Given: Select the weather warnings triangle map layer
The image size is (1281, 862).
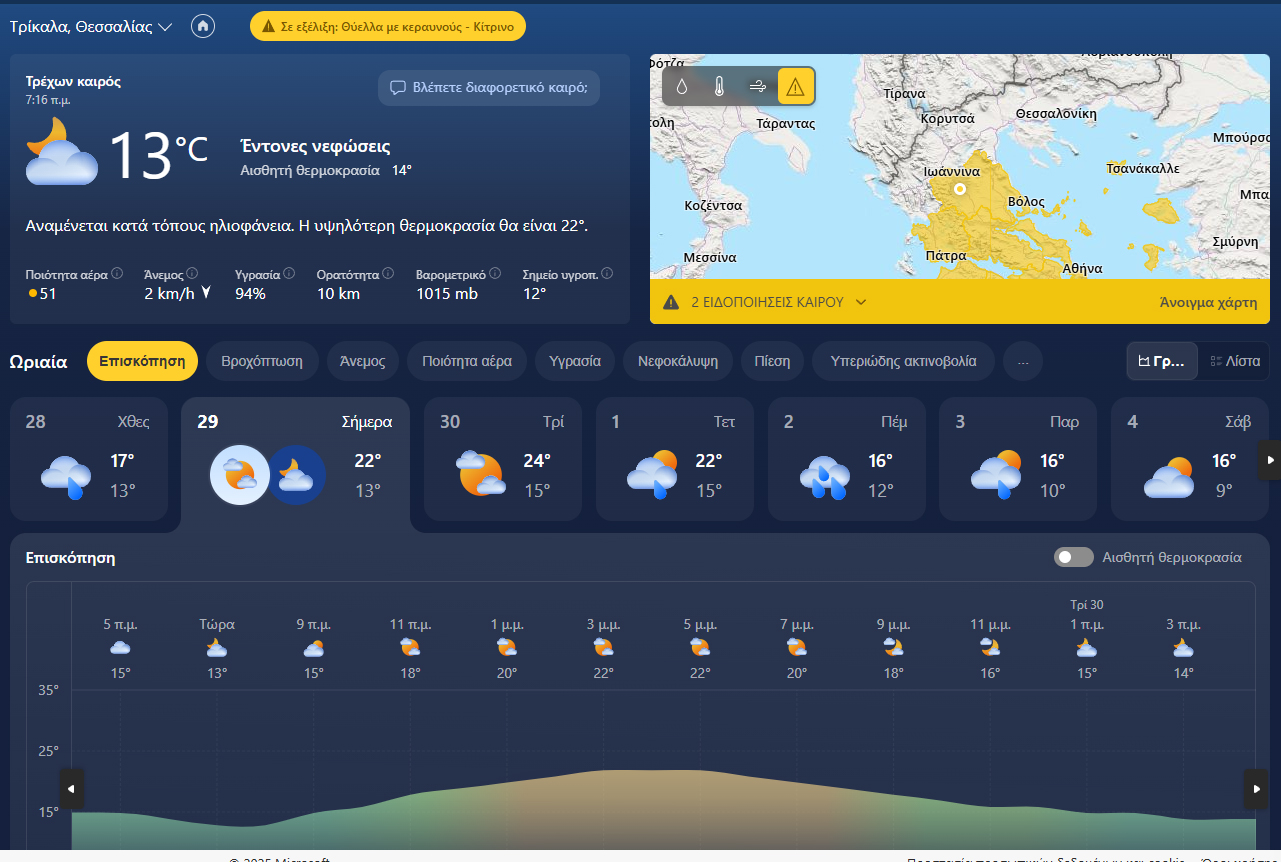Looking at the screenshot, I should tap(795, 87).
